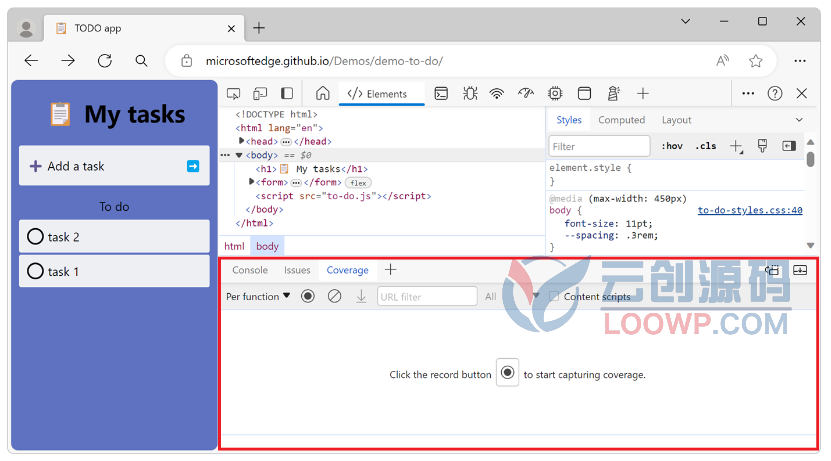Screen dimensions: 831x461
Task: Toggle element classes with .cls
Action: point(705,146)
